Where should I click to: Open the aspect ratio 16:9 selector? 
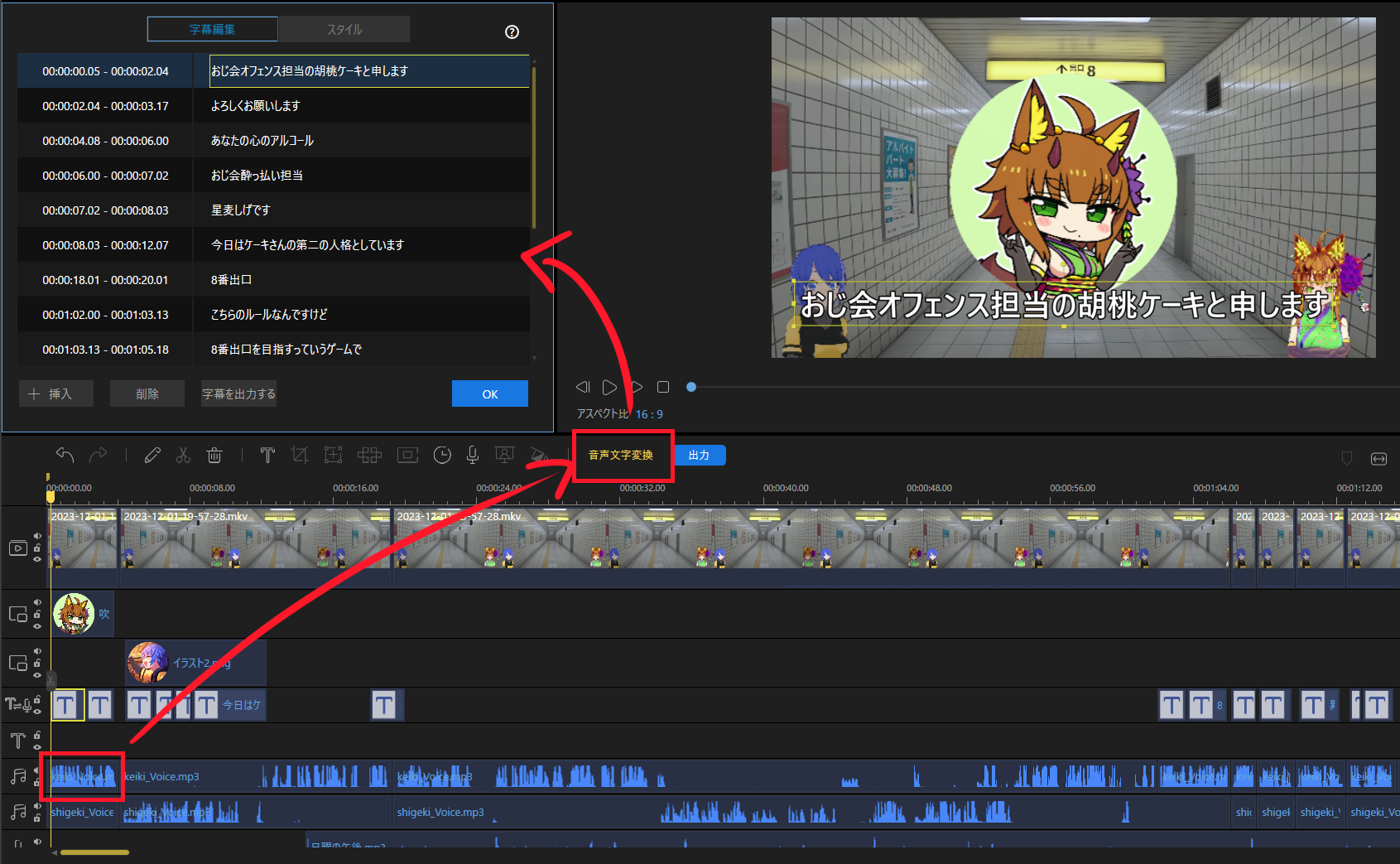648,414
